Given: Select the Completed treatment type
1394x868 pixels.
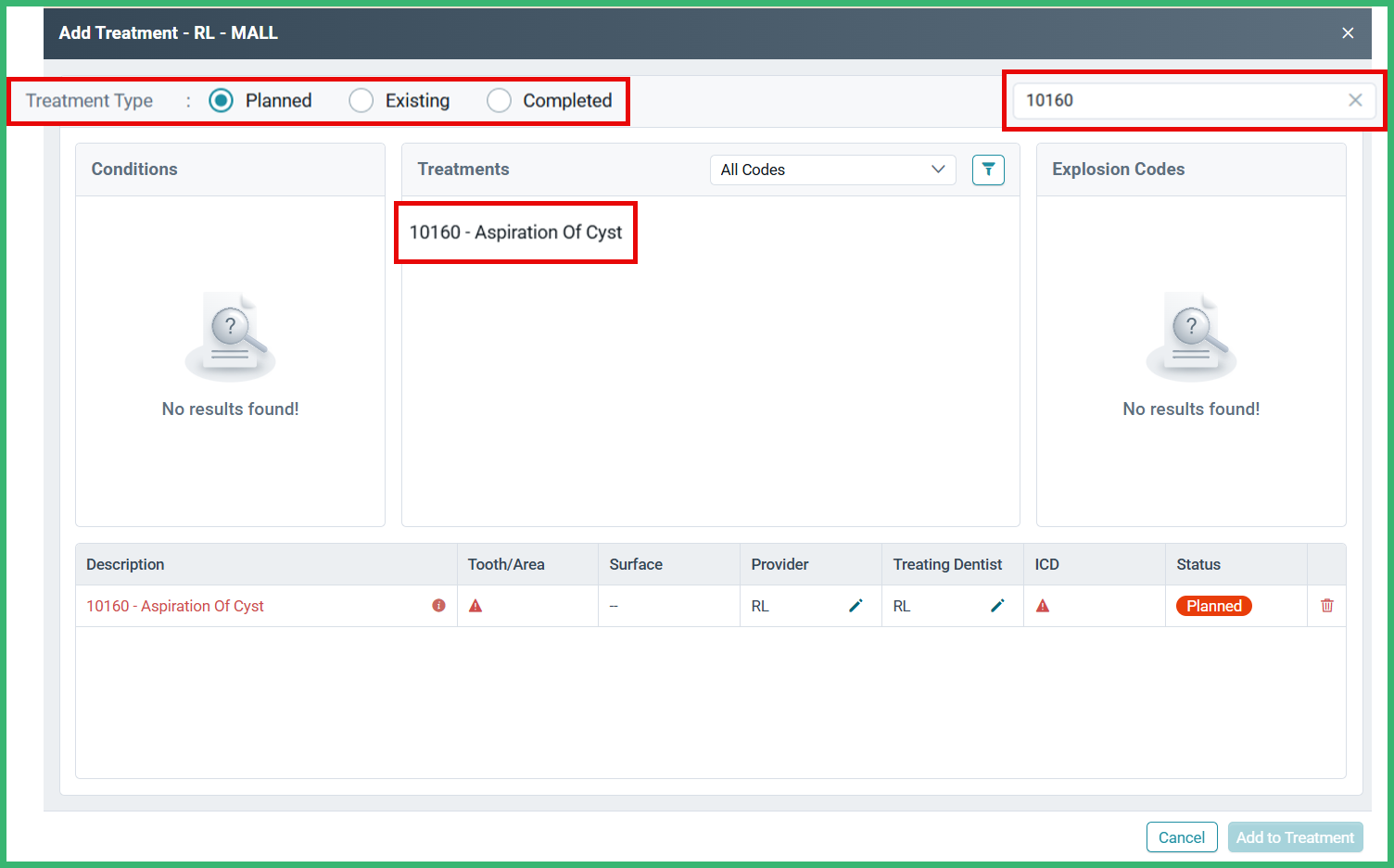Looking at the screenshot, I should (500, 100).
